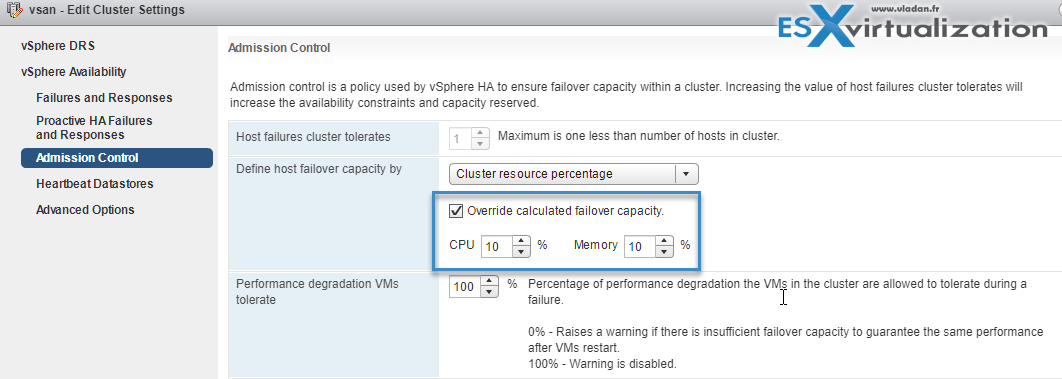Image resolution: width=1062 pixels, height=379 pixels.
Task: Increase CPU percentage with up arrow
Action: (x=520, y=241)
